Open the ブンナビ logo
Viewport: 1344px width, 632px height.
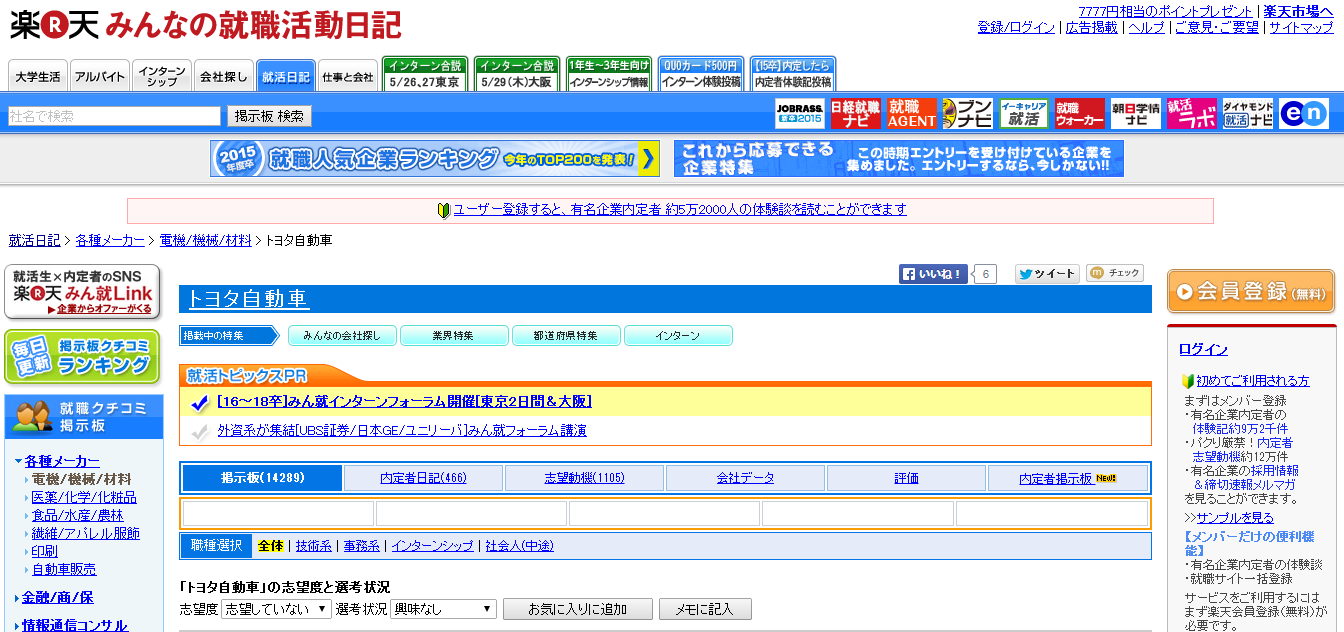click(968, 114)
